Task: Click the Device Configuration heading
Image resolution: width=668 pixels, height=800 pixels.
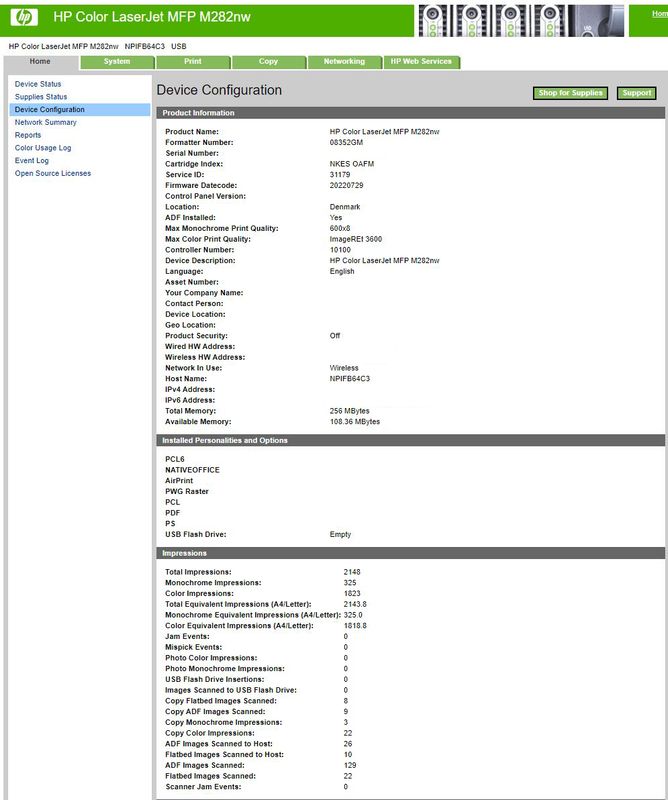Action: coord(219,90)
